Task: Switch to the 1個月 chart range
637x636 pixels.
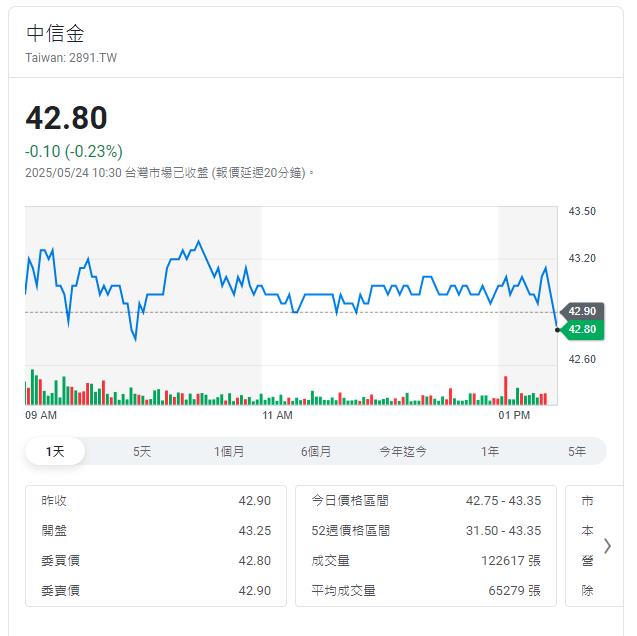Action: 229,451
